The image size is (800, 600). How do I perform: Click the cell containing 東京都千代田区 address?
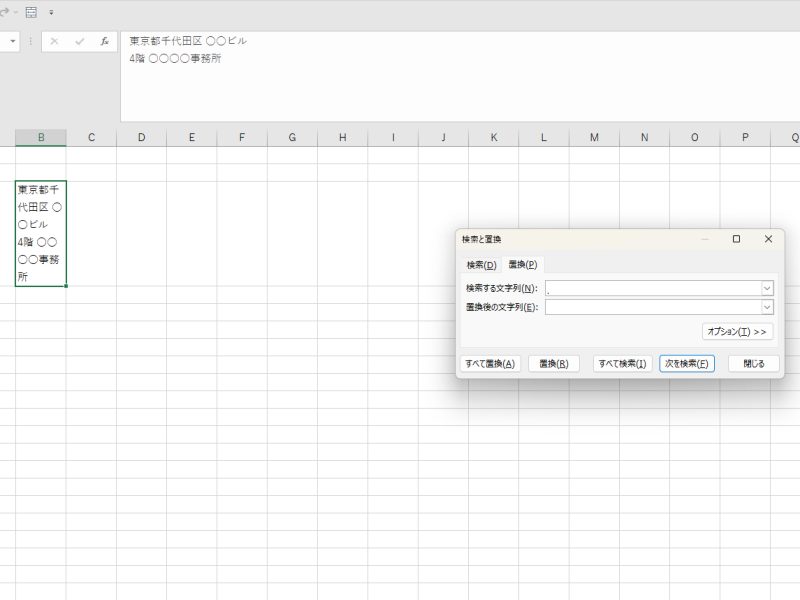pyautogui.click(x=41, y=234)
